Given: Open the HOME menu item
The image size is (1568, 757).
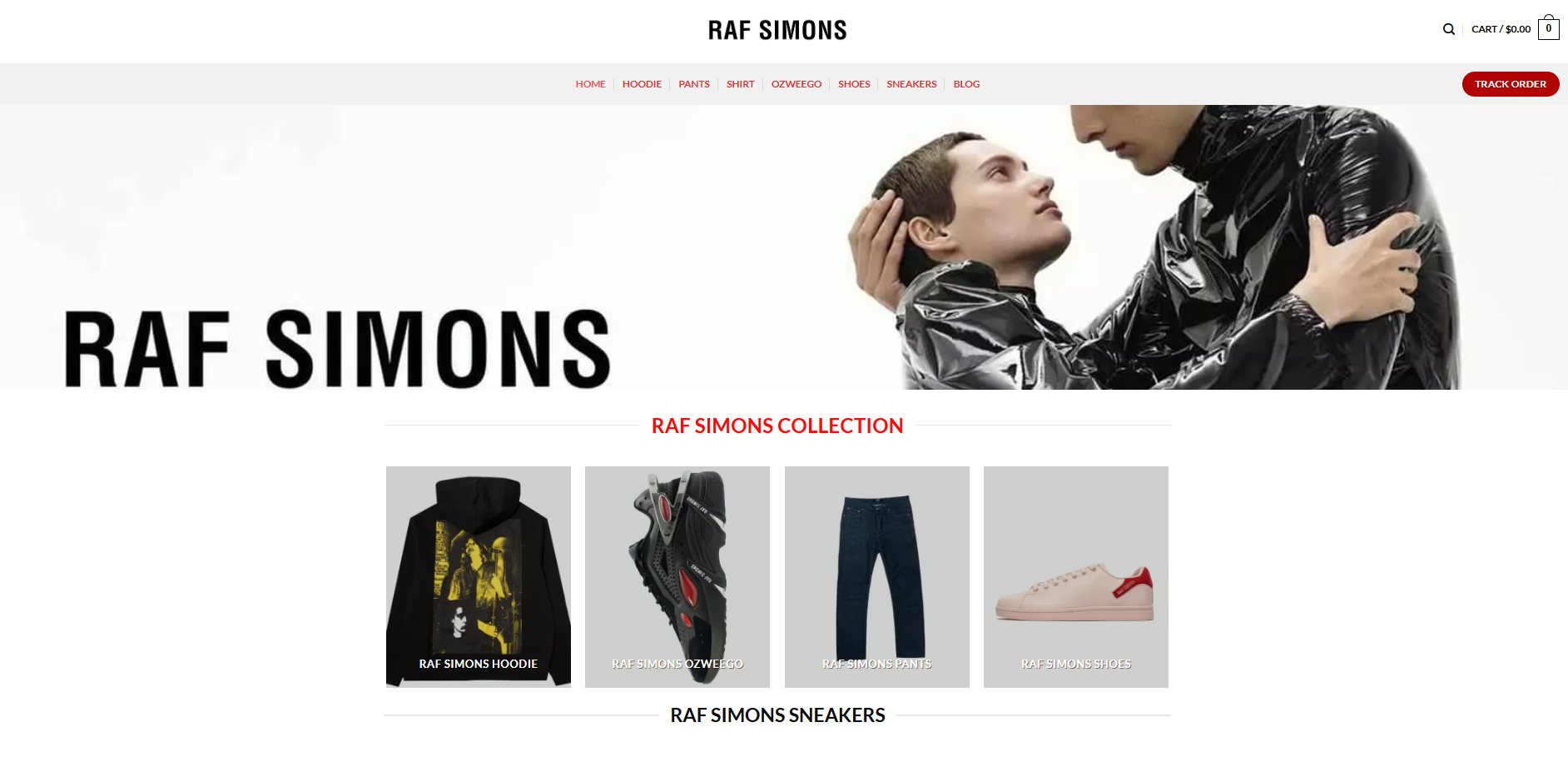Looking at the screenshot, I should tap(590, 84).
